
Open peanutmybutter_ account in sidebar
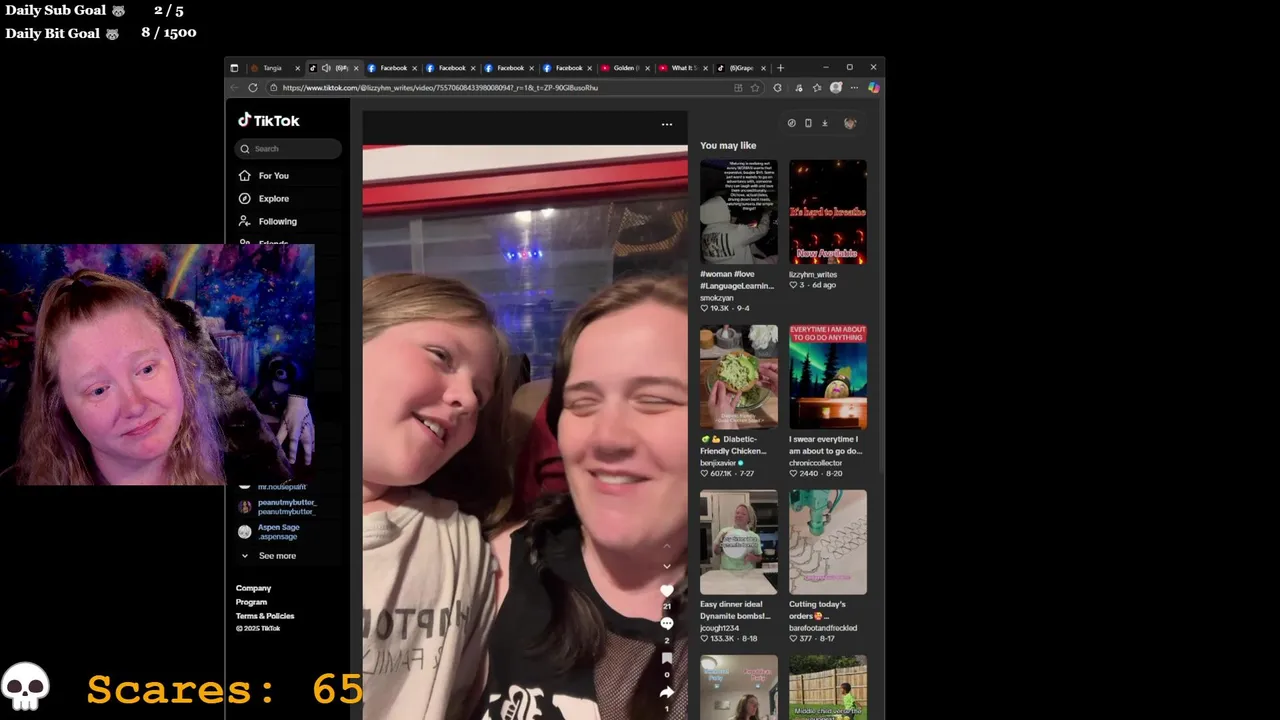278,507
